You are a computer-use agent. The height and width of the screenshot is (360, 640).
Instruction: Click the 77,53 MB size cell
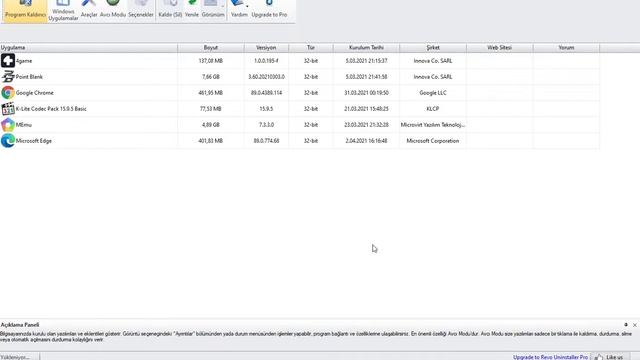[x=211, y=109]
